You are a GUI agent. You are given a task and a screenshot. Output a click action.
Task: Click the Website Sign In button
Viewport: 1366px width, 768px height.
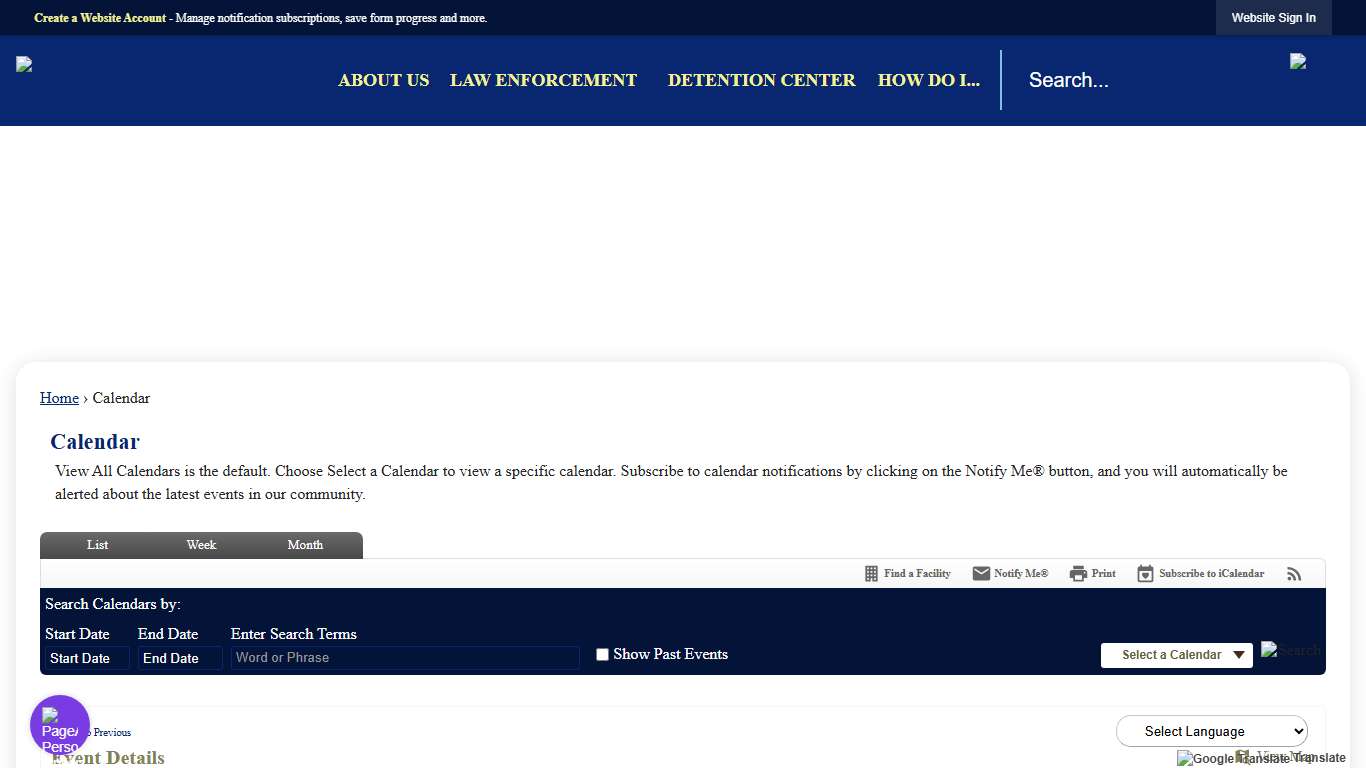click(1273, 18)
